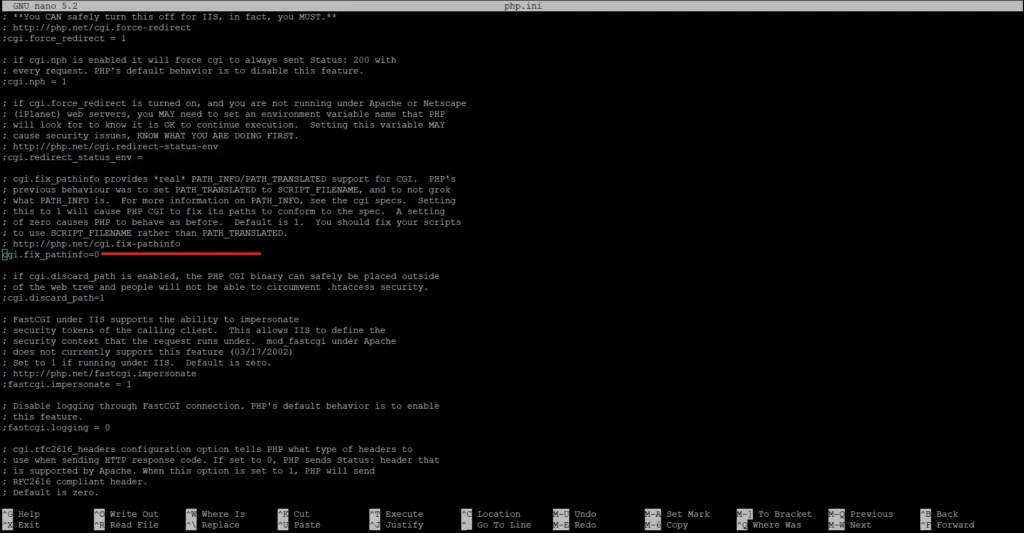The image size is (1024, 533).
Task: Place cursor on the ;fastcgi.logging = 0 line
Action: [x=56, y=428]
